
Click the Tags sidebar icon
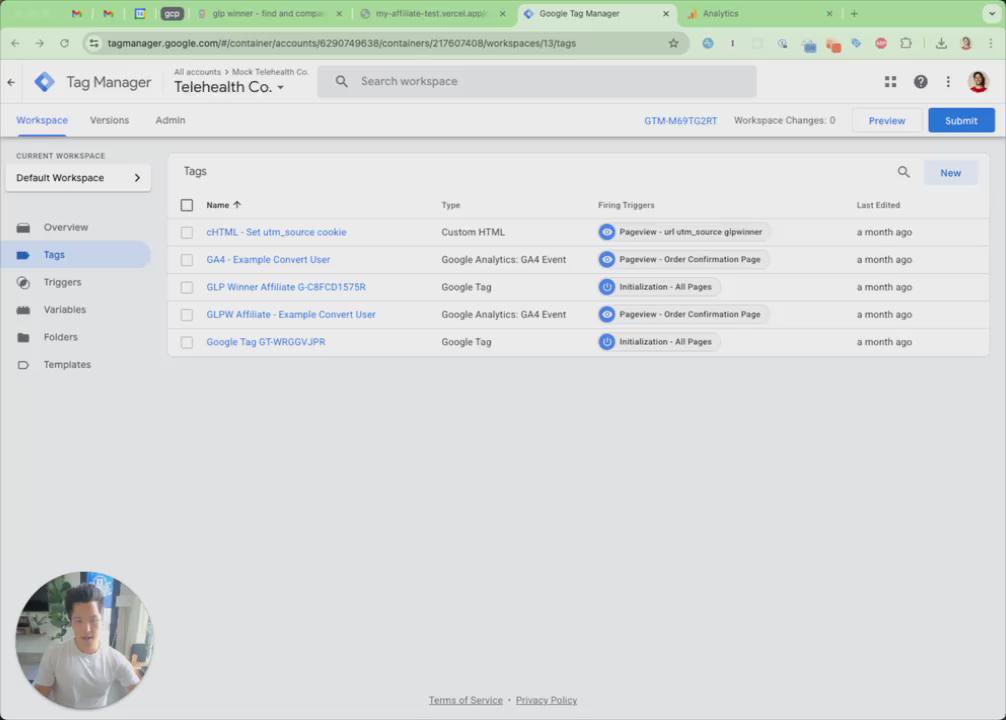23,255
